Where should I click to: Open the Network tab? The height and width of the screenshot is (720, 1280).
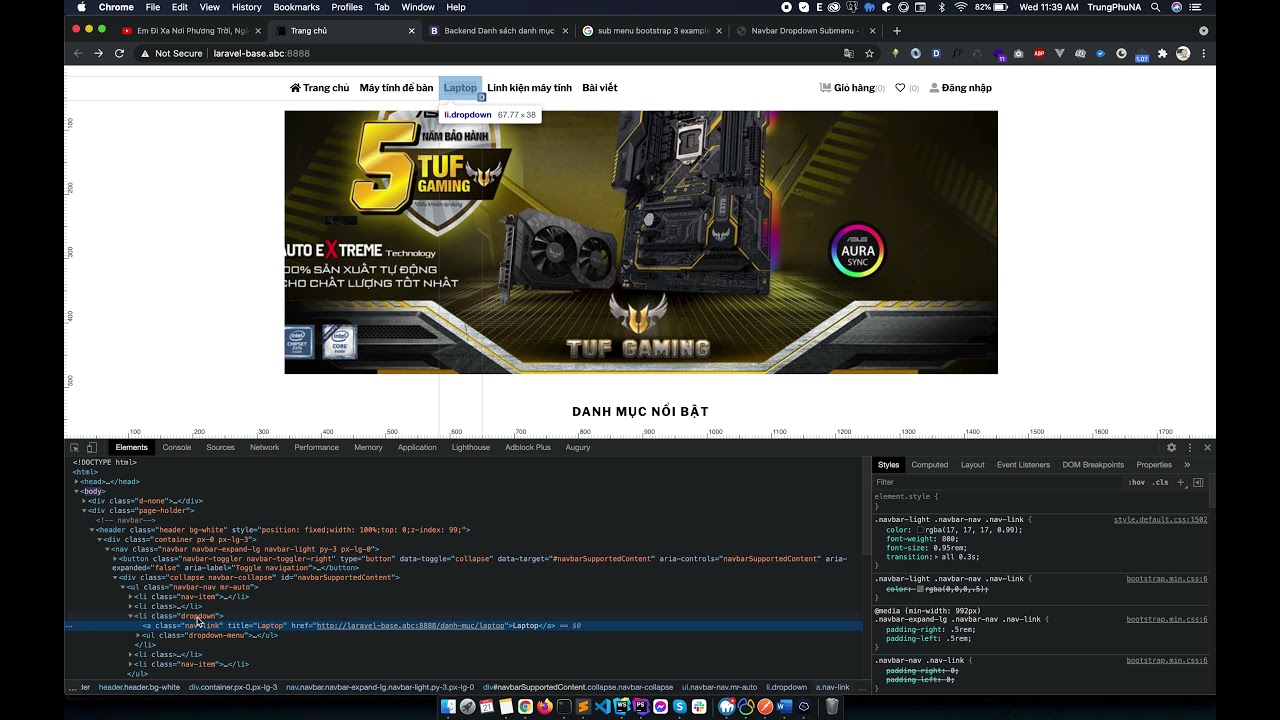click(264, 447)
